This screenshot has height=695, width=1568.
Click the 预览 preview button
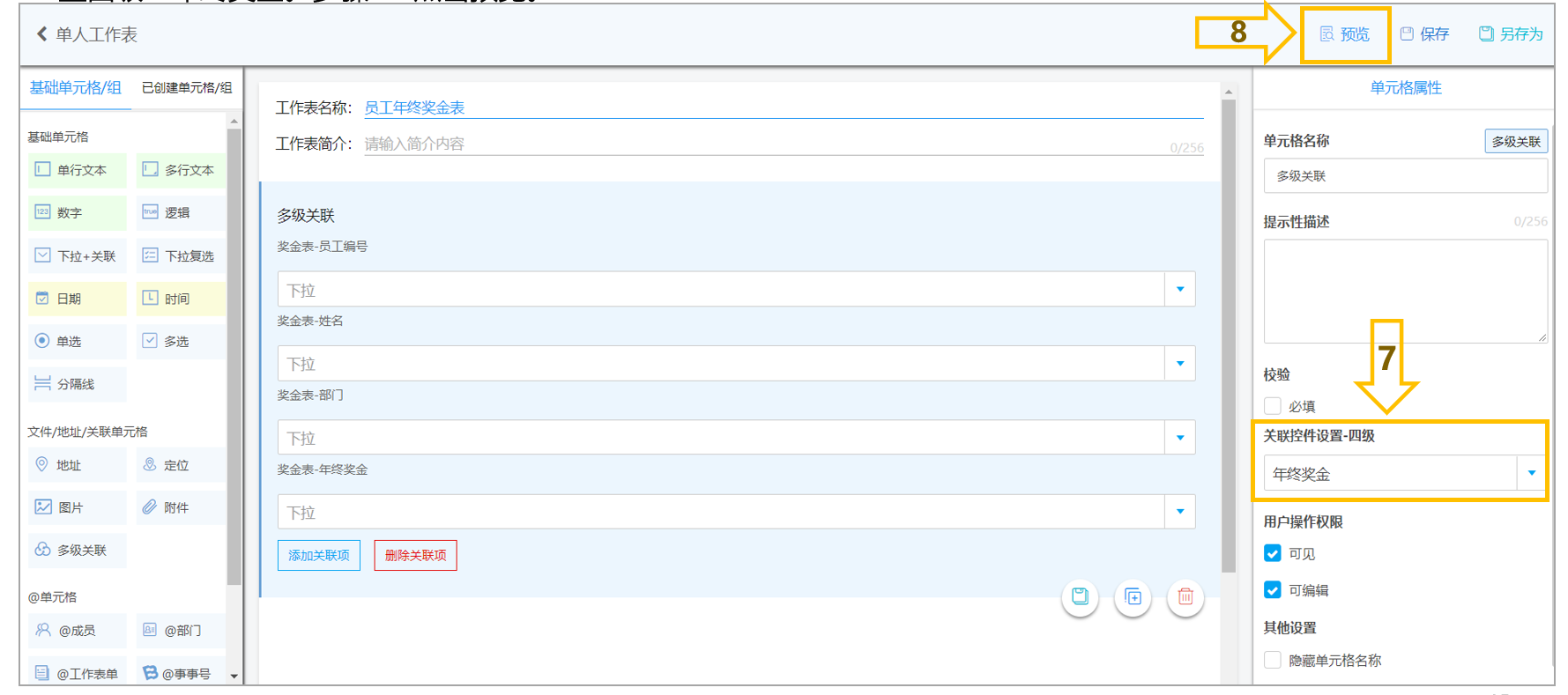tap(1345, 34)
